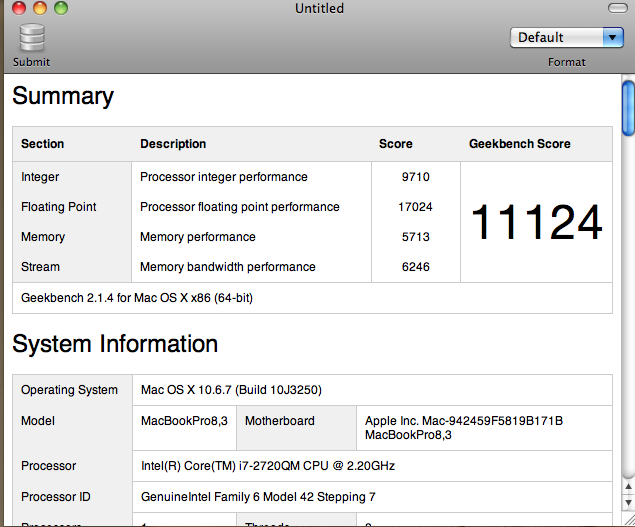The width and height of the screenshot is (635, 527).
Task: Click the scrollbar up arrow
Action: click(628, 486)
